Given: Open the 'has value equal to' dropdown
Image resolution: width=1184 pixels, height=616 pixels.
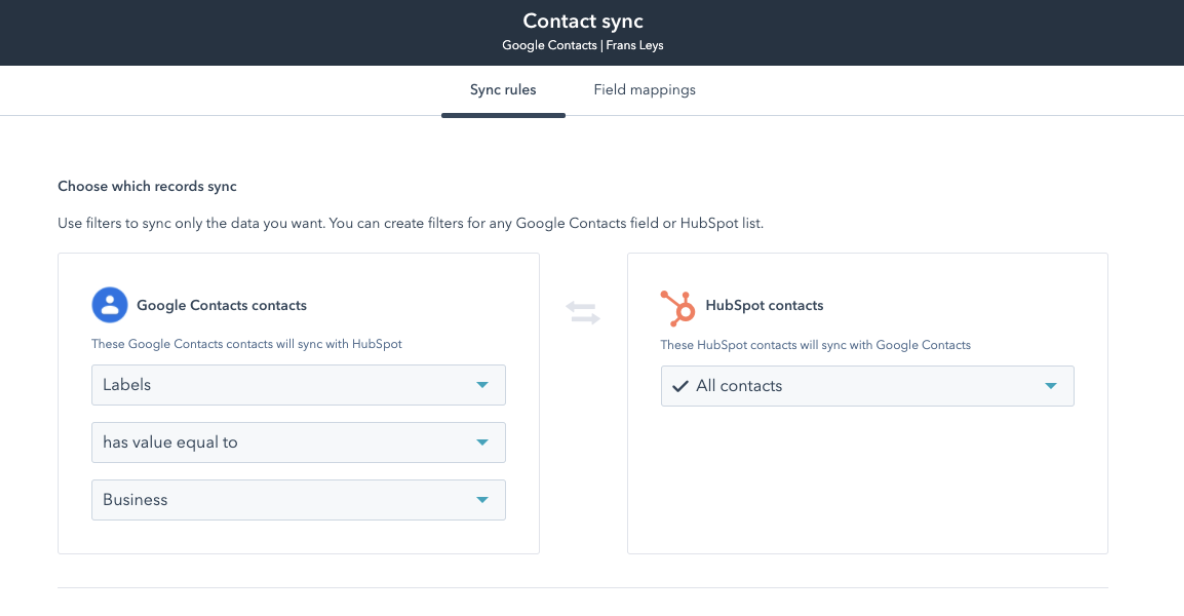Looking at the screenshot, I should click(298, 442).
